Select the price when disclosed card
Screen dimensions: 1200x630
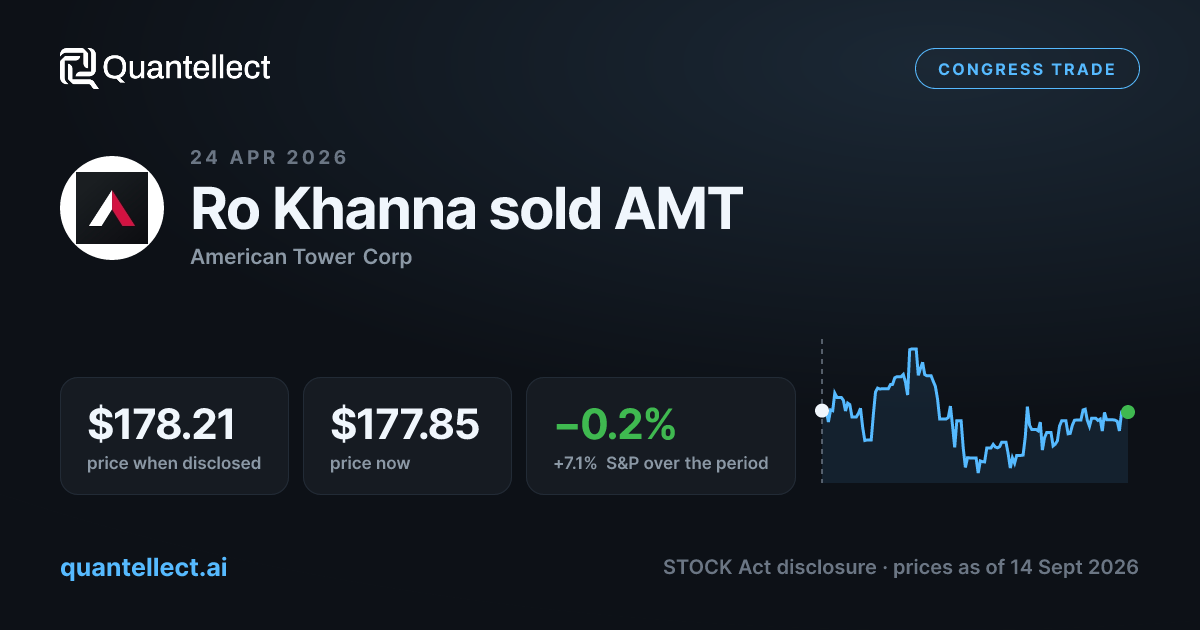click(x=174, y=435)
